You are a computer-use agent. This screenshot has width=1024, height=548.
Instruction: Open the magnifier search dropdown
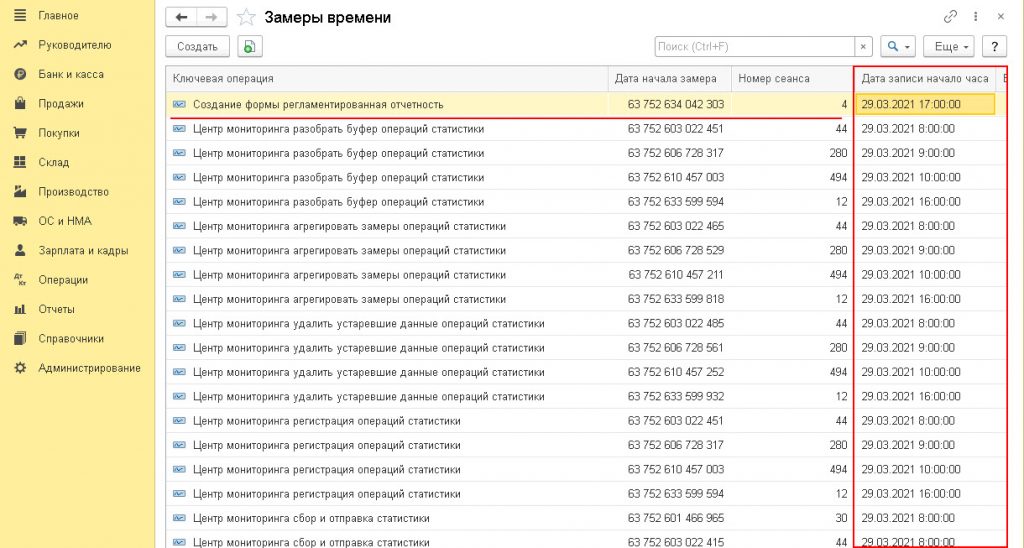(x=898, y=47)
